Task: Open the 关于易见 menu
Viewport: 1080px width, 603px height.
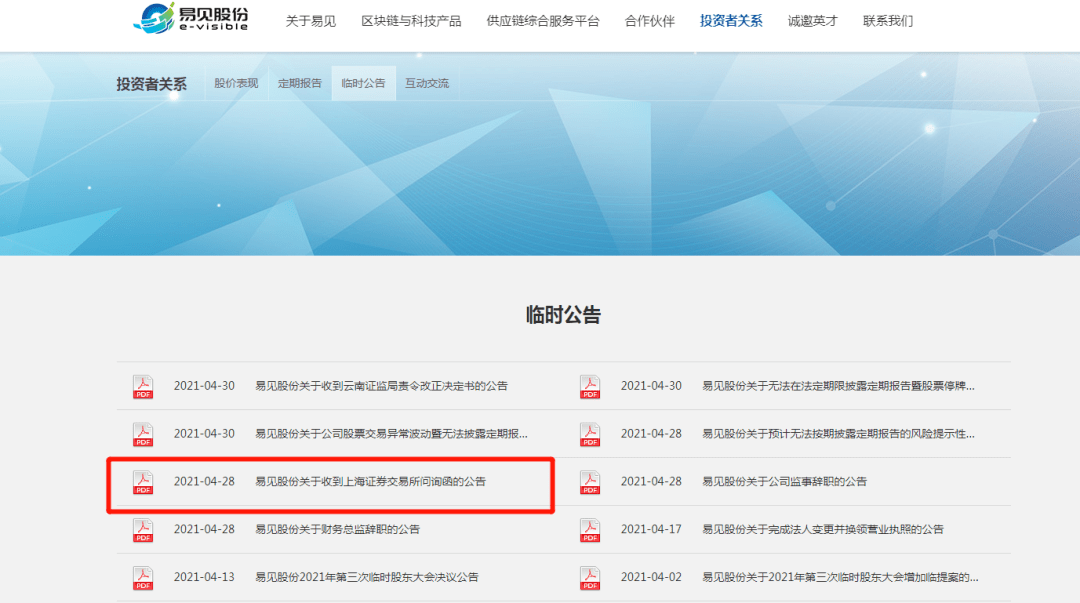Action: click(x=311, y=21)
